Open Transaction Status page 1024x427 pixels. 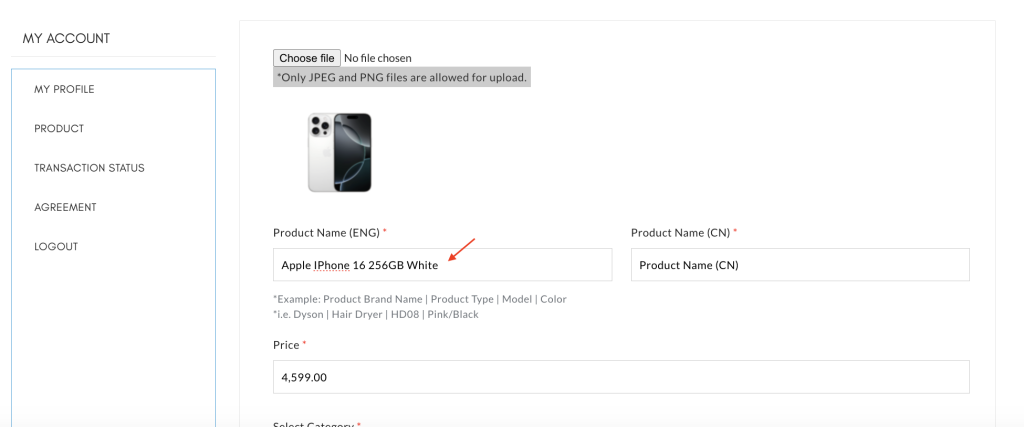click(89, 168)
